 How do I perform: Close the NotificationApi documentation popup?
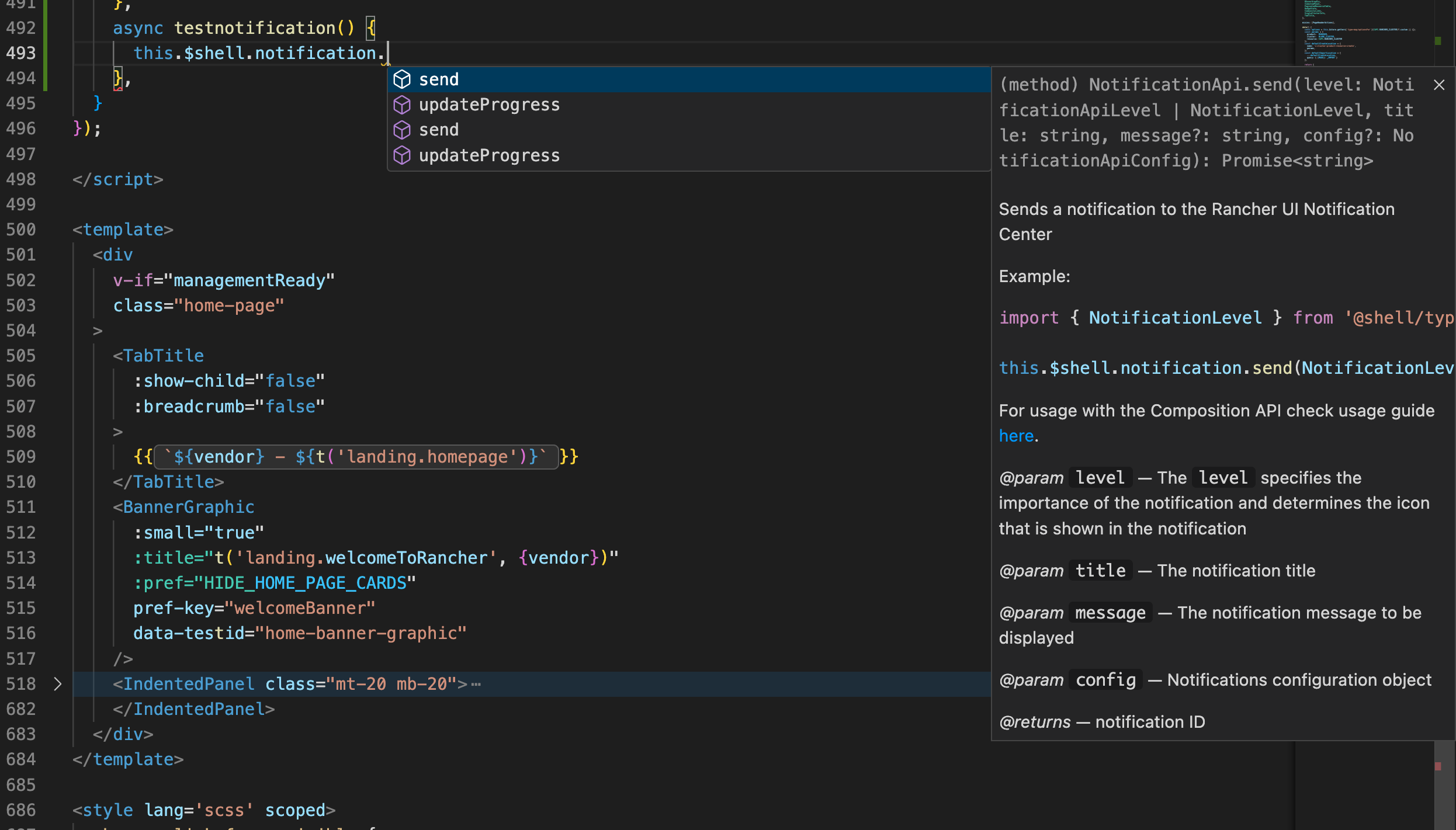(x=1439, y=85)
